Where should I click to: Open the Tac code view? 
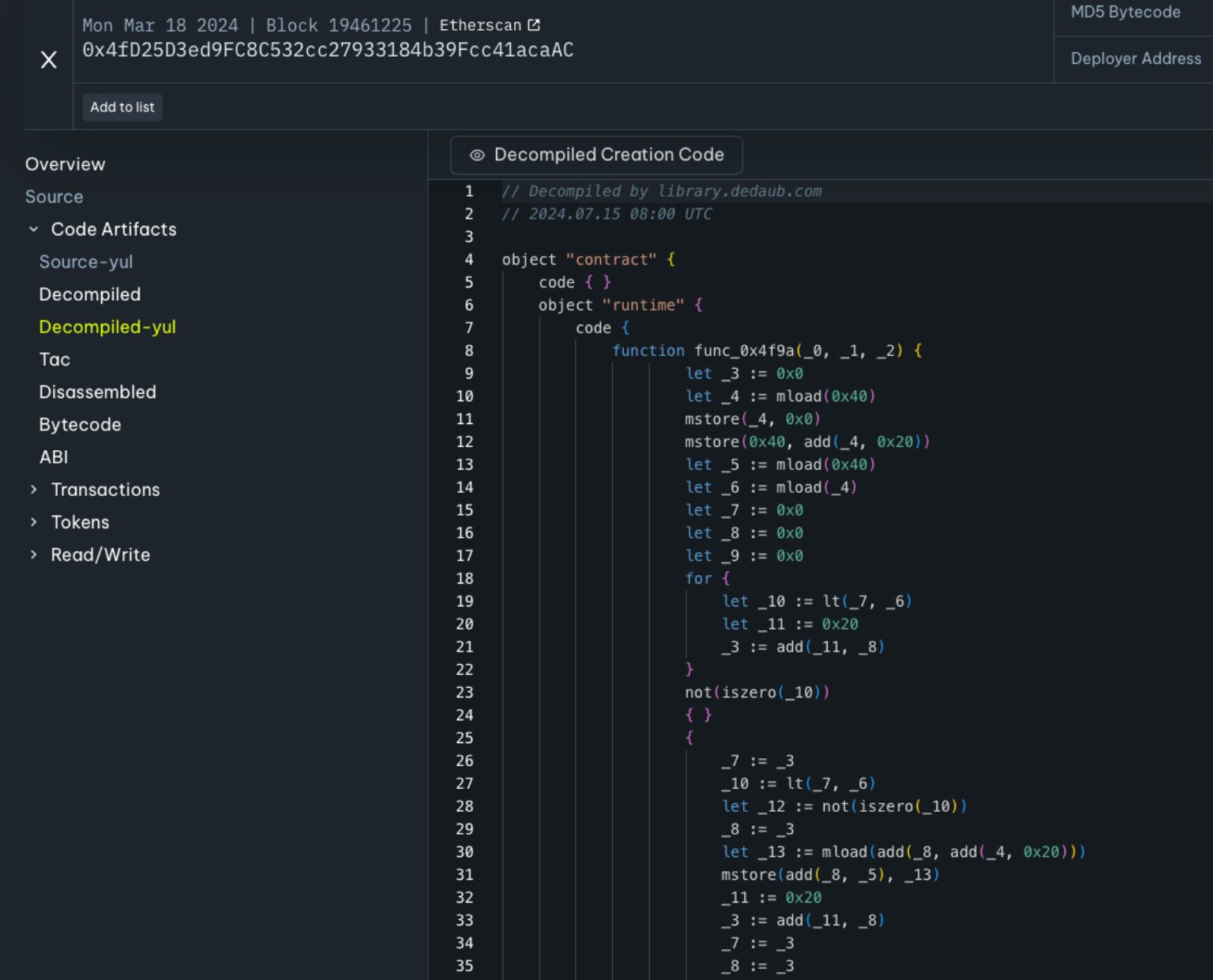pyautogui.click(x=54, y=360)
